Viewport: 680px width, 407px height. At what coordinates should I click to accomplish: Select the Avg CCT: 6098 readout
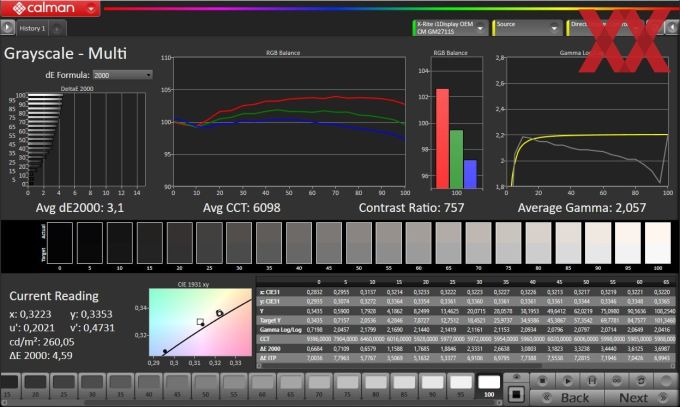click(242, 208)
